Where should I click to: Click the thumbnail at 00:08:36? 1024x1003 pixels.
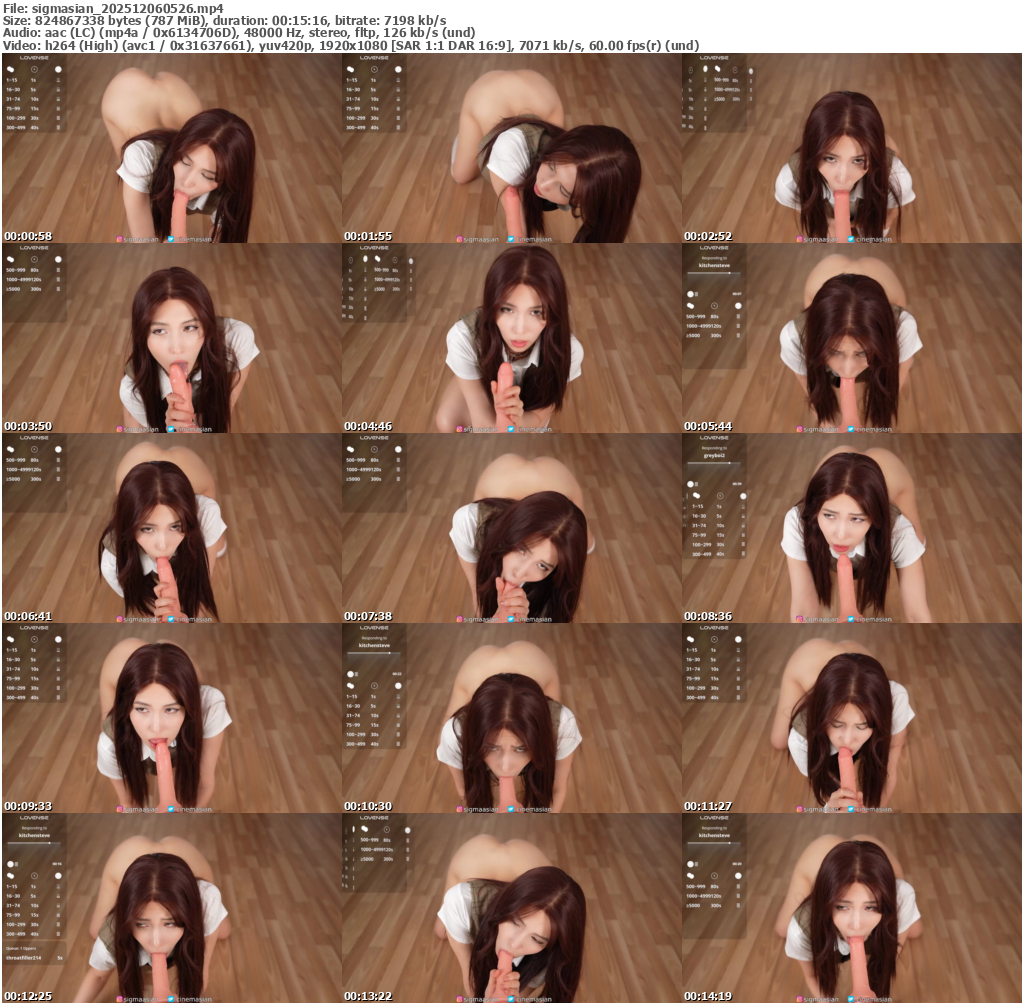point(851,528)
